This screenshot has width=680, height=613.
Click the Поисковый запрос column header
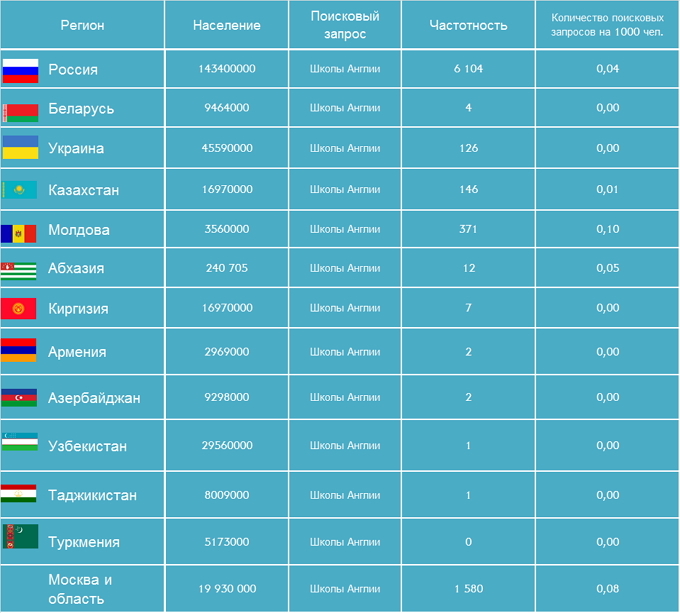(345, 25)
